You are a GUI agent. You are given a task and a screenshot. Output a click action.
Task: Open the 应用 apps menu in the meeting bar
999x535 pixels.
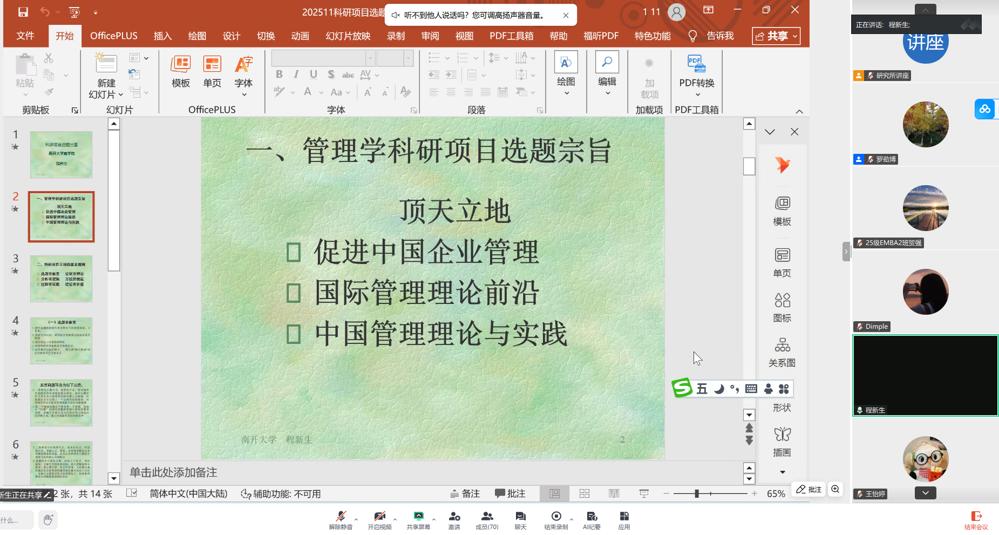[624, 520]
